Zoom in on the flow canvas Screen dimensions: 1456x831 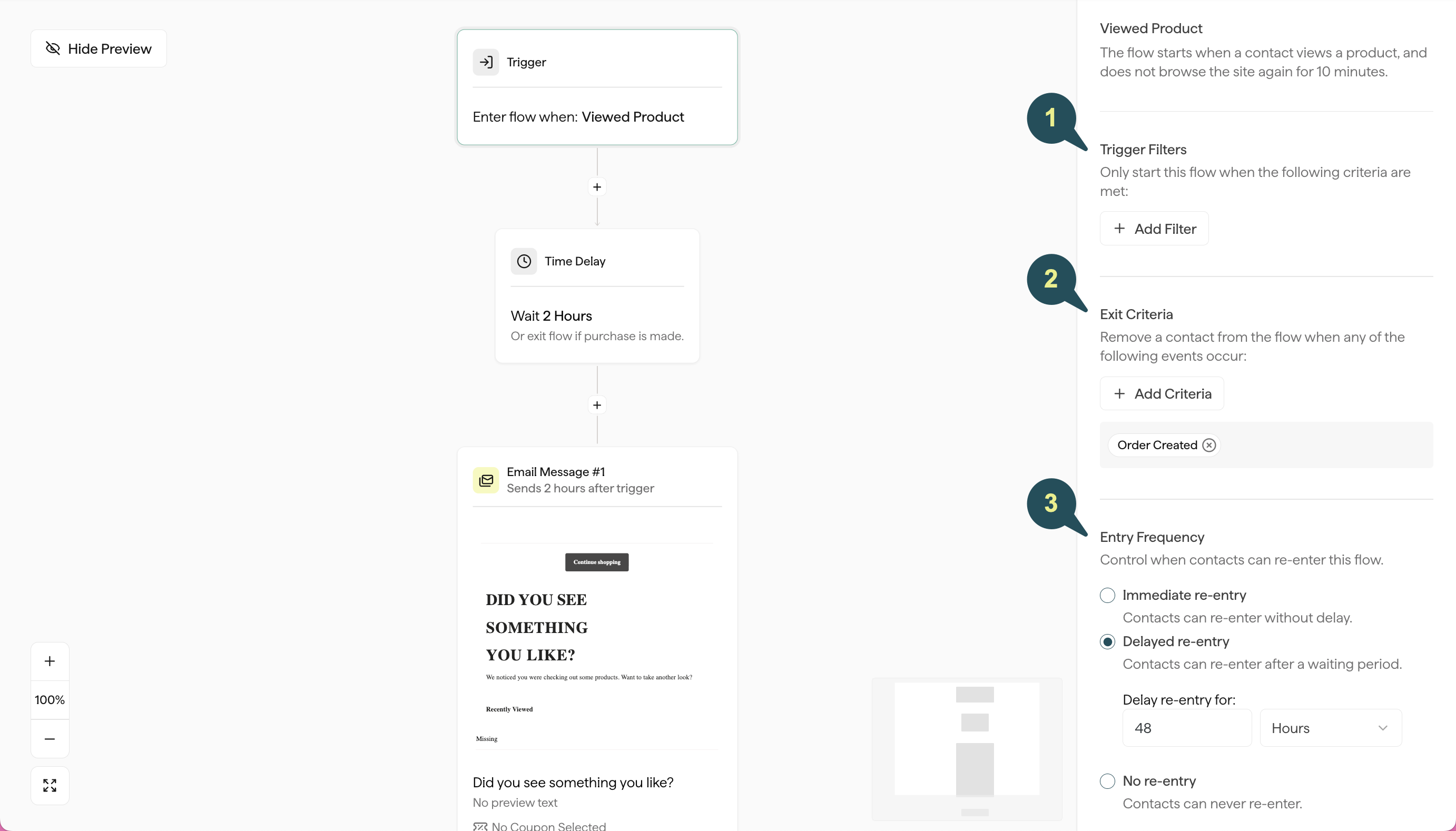pos(50,660)
